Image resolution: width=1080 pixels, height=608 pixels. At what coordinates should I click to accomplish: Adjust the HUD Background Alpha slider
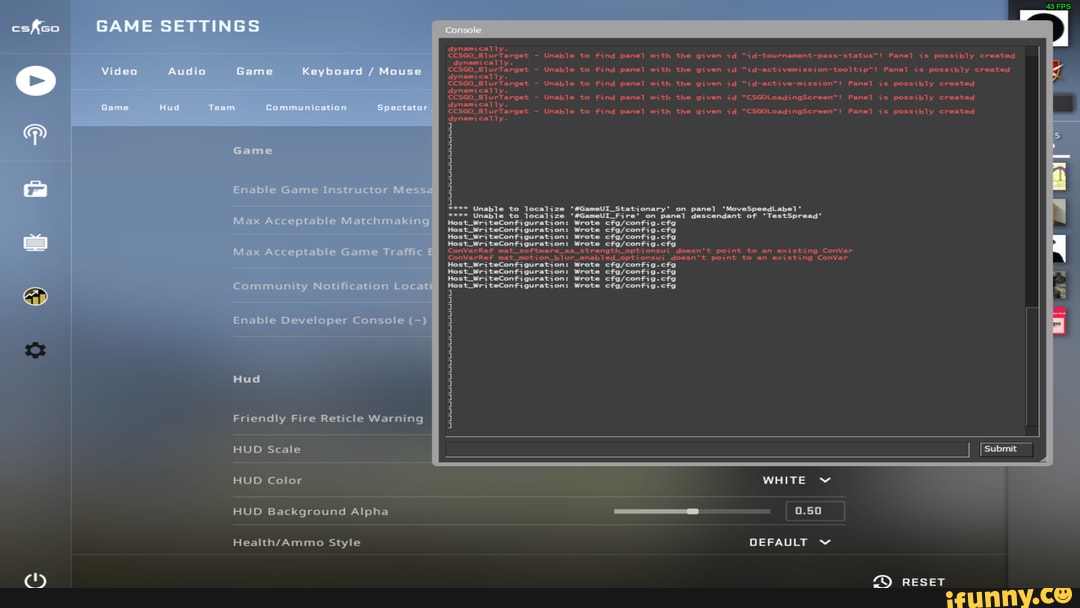(x=694, y=511)
